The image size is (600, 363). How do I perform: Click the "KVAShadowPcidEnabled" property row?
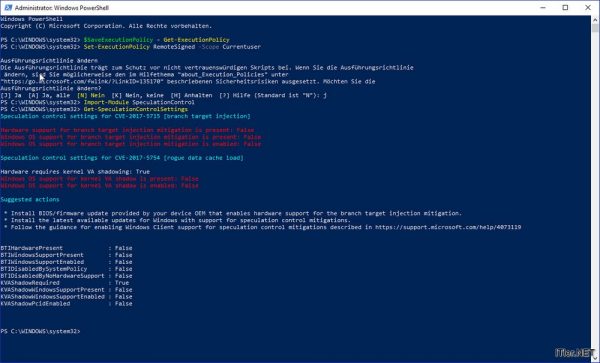point(66,303)
